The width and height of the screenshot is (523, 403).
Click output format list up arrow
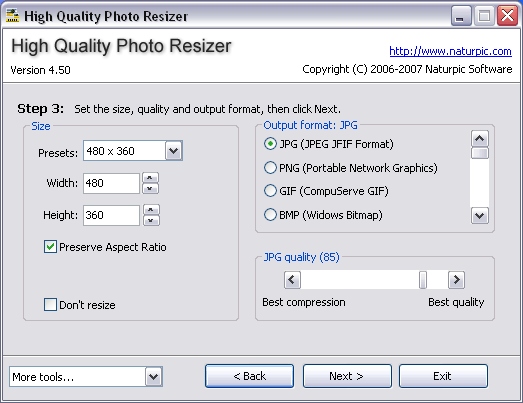tap(480, 138)
